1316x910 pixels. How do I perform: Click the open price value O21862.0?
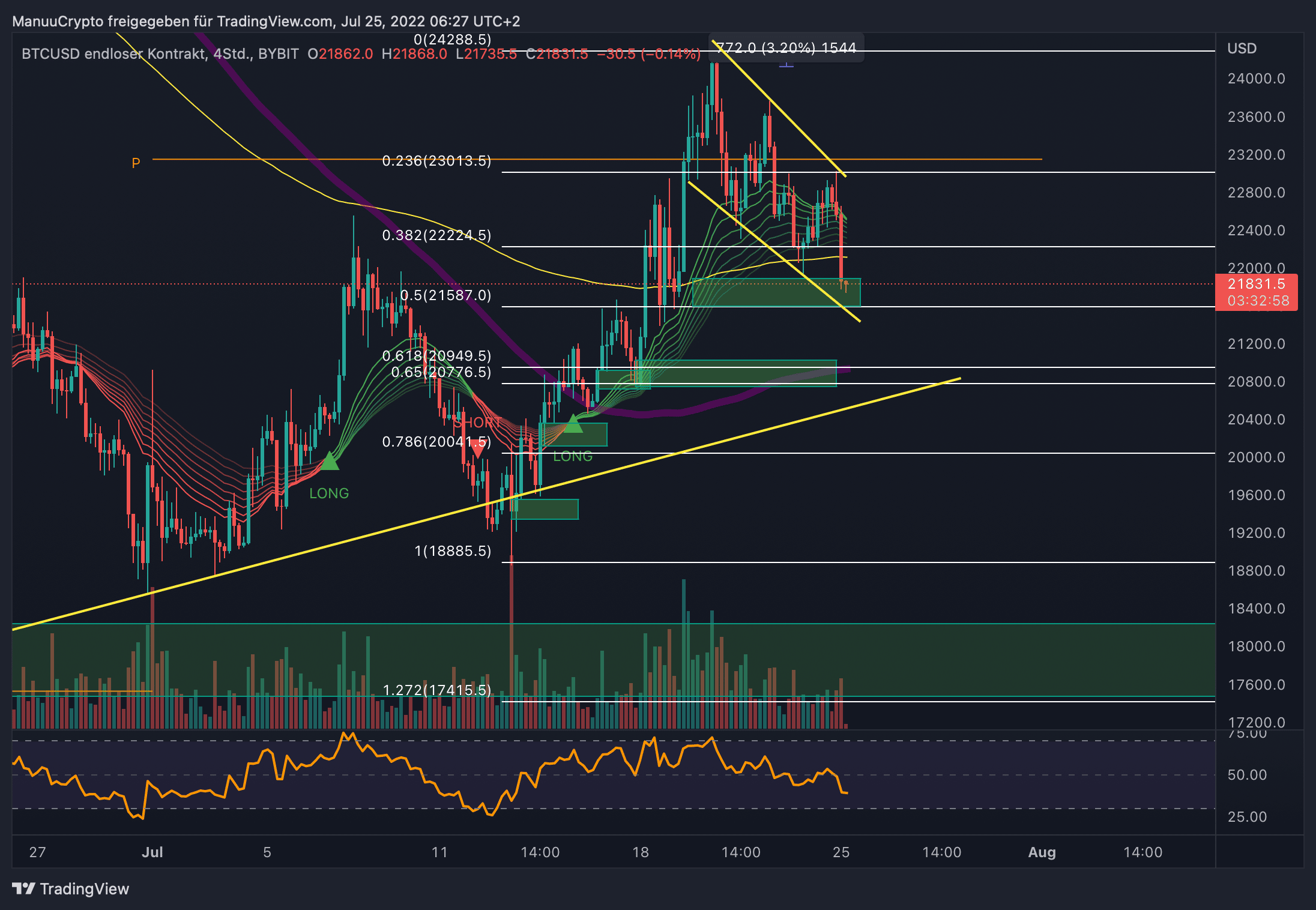[x=340, y=54]
